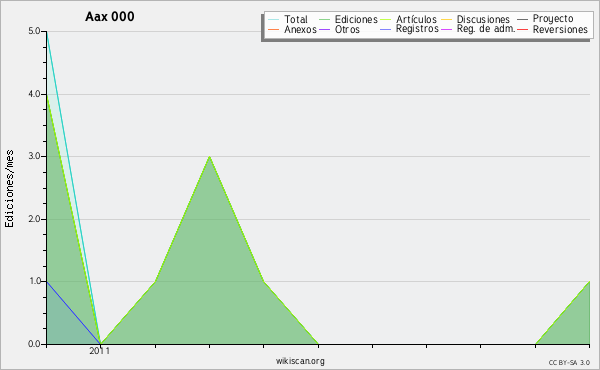Screen dimensions: 600x370
Task: Click the Ediciones/mes y-axis label
Action: [9, 189]
